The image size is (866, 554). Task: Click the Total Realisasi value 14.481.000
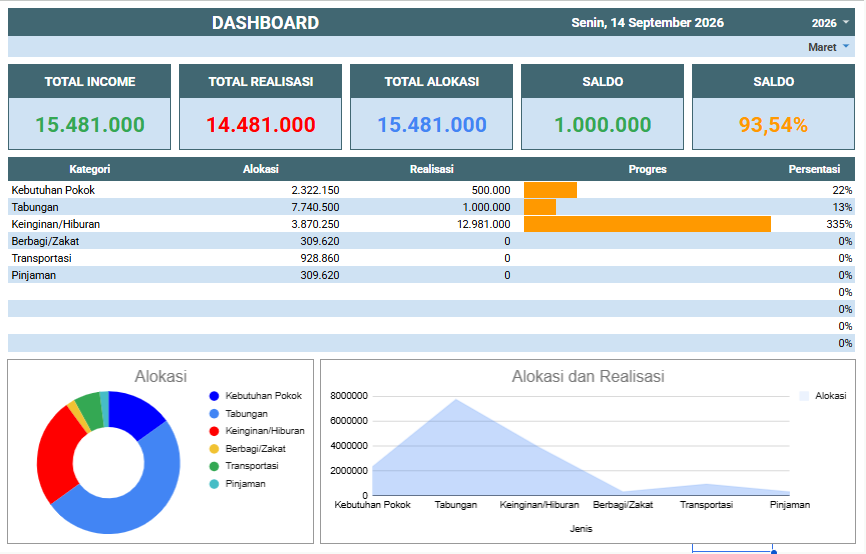[261, 124]
